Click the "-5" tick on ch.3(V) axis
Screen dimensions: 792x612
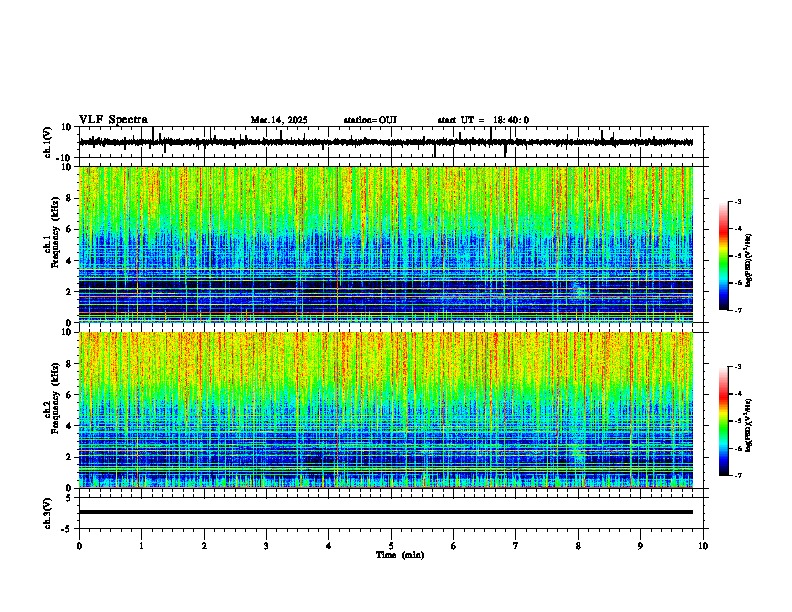pos(67,529)
